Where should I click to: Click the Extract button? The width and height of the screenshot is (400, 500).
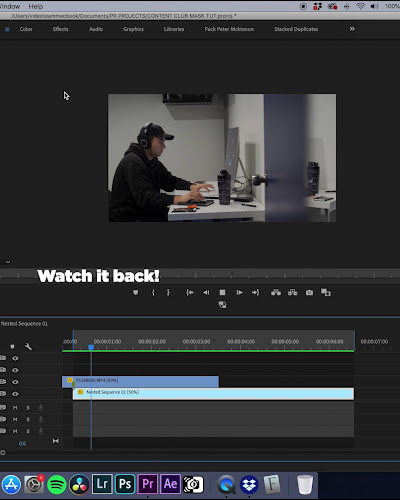coord(292,292)
